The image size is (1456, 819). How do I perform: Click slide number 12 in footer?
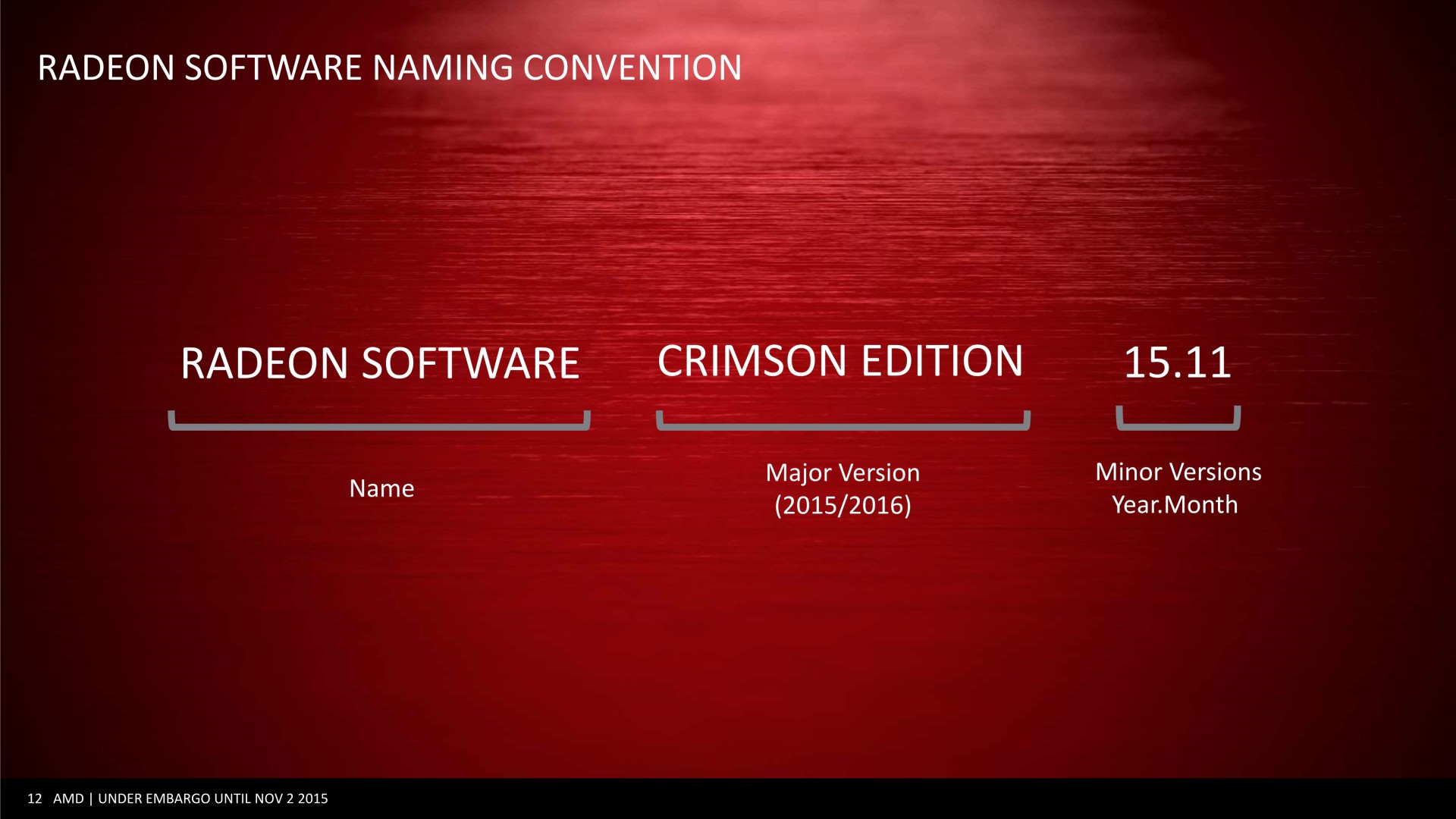[34, 799]
